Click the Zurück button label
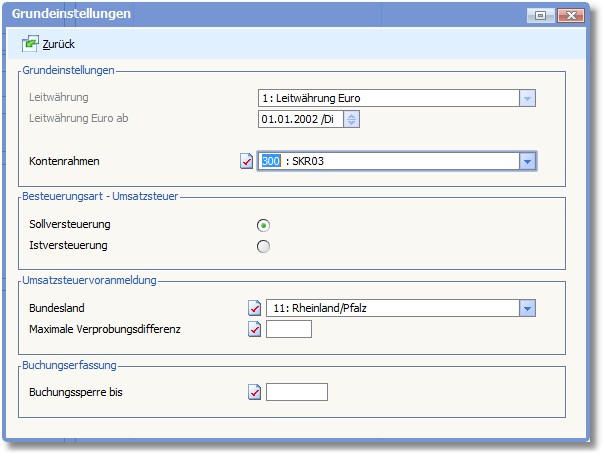This screenshot has height=456, width=604. click(59, 44)
